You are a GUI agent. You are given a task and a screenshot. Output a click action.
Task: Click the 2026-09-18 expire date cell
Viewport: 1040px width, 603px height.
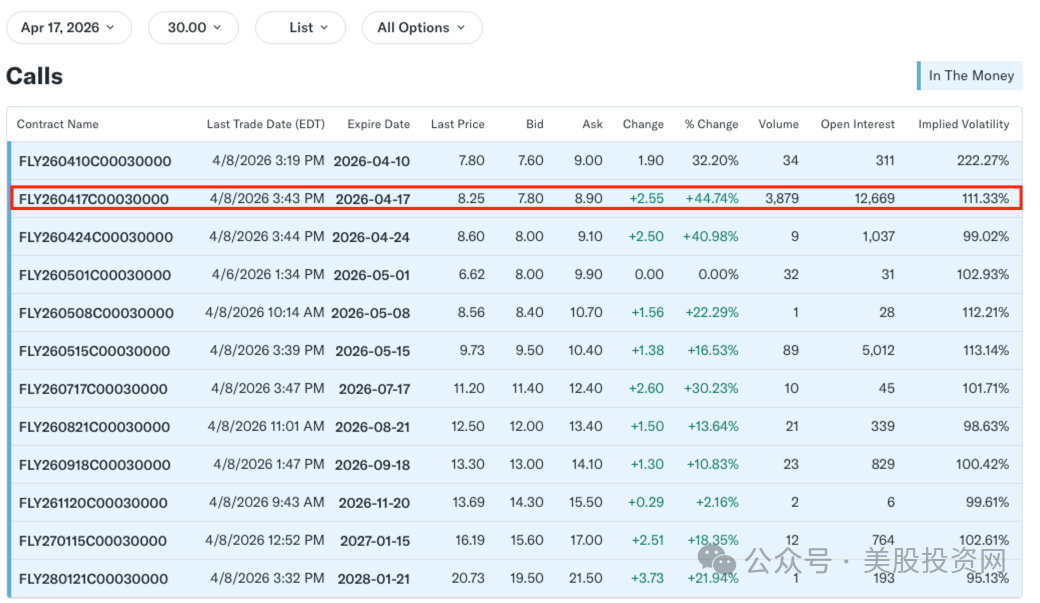(x=372, y=465)
